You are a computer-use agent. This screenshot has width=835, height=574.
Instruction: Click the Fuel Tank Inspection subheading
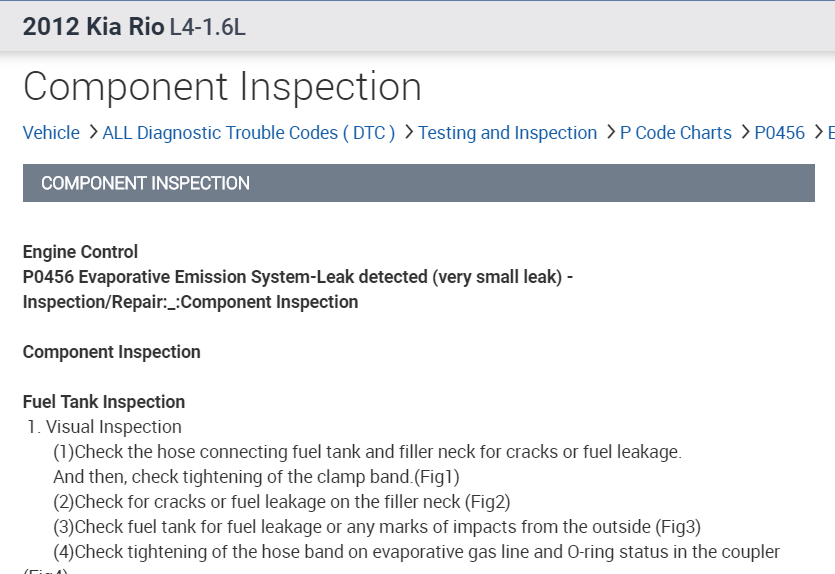(x=104, y=402)
